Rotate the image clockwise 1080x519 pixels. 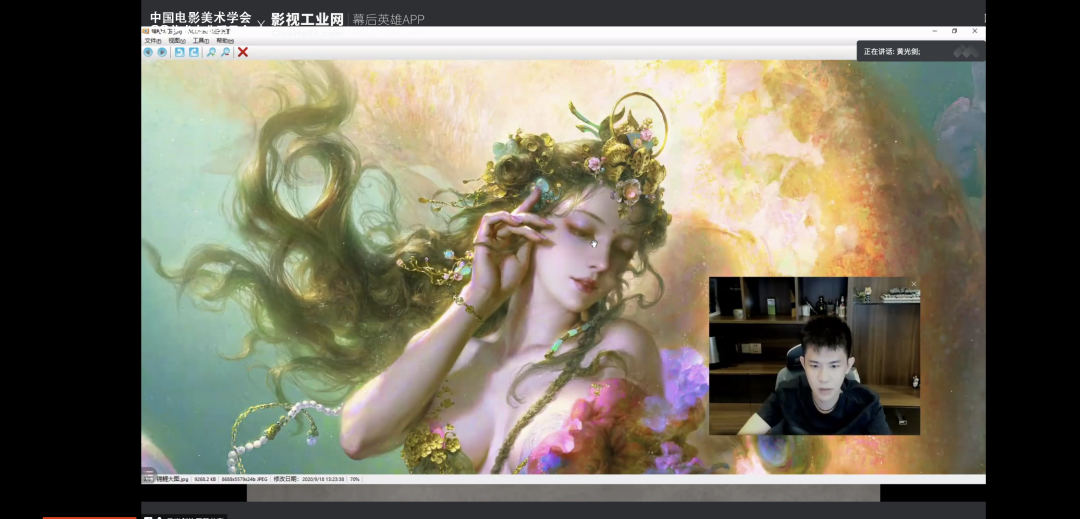(x=194, y=52)
